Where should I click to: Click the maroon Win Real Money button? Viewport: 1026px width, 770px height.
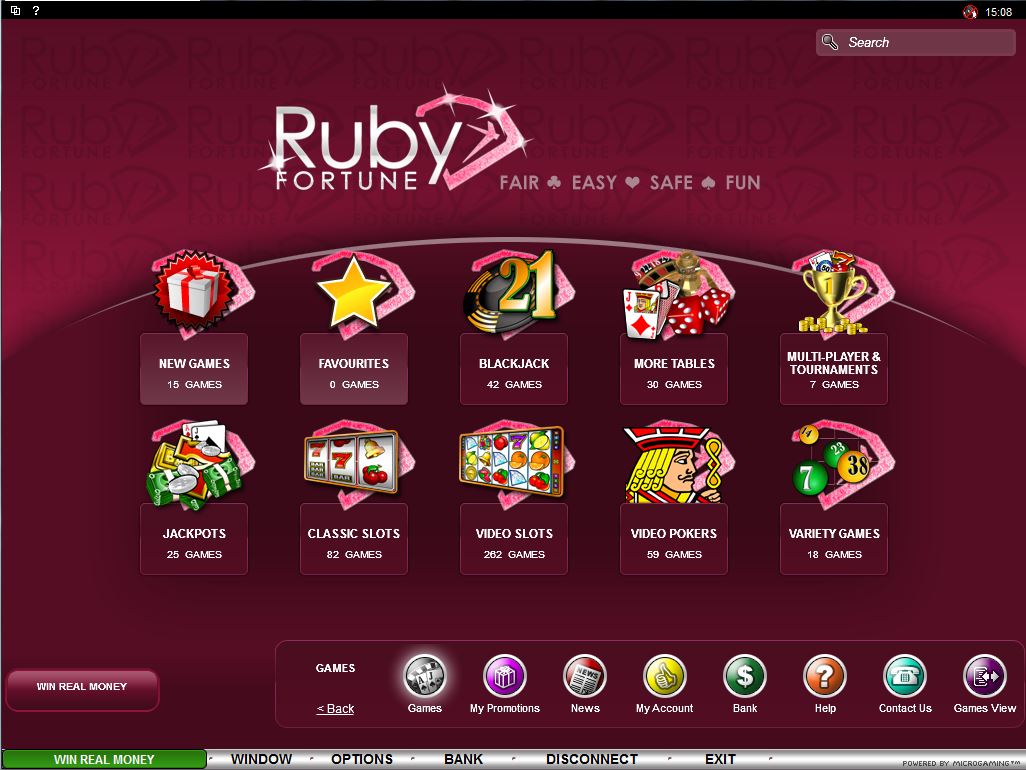[x=82, y=689]
